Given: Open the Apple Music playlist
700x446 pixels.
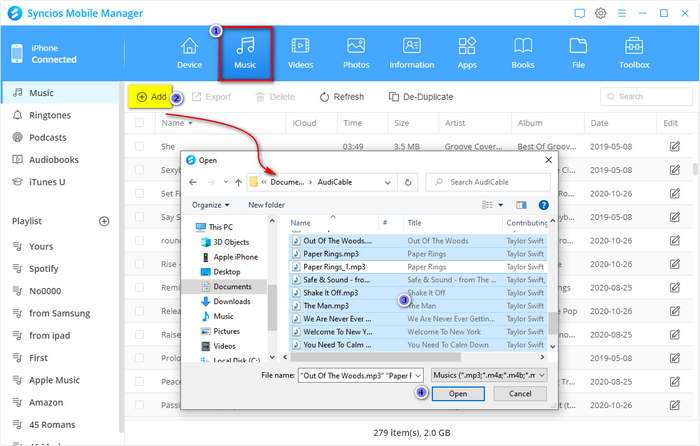Looking at the screenshot, I should (54, 380).
